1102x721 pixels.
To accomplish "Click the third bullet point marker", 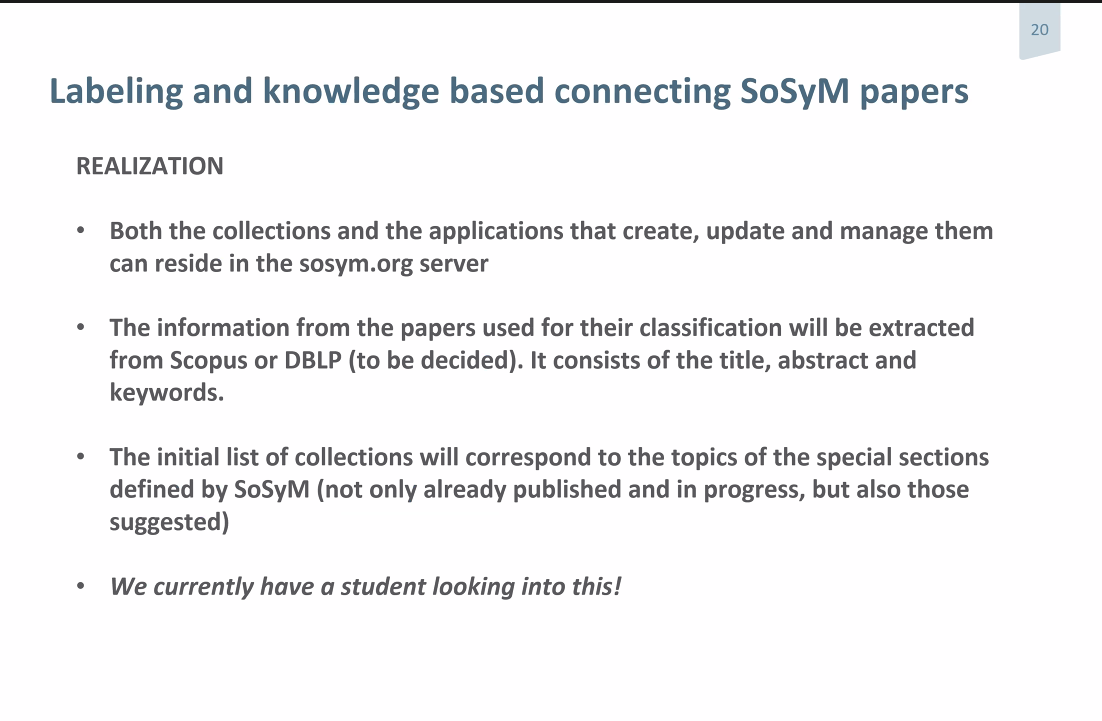I will click(x=81, y=457).
